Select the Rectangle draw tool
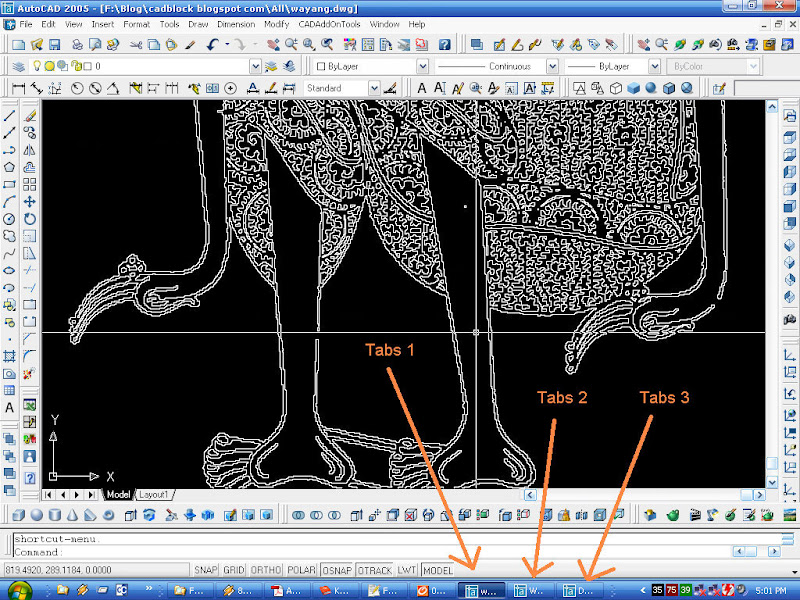 click(x=9, y=185)
